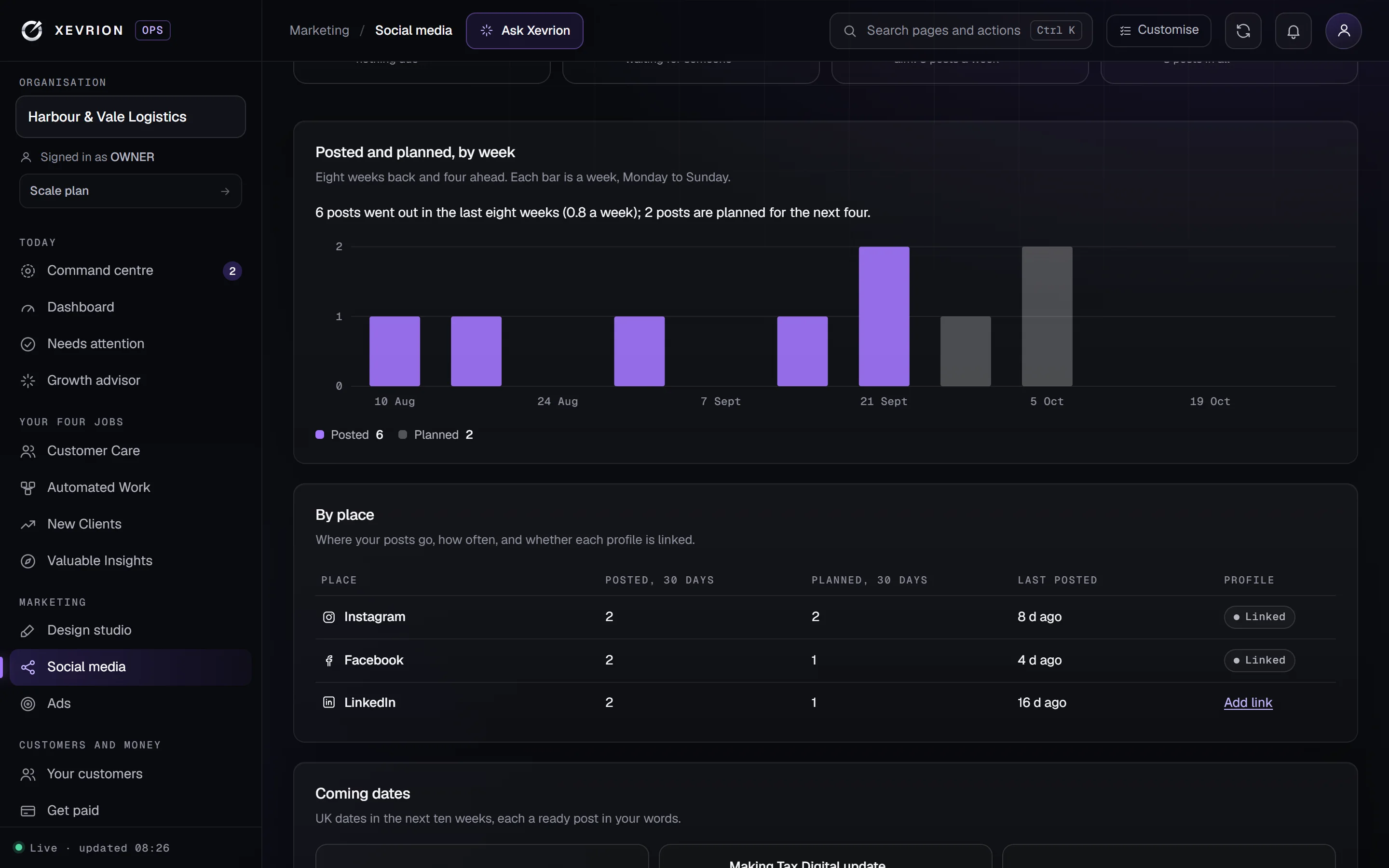Open New Clients page
This screenshot has width=1389, height=868.
click(x=130, y=524)
